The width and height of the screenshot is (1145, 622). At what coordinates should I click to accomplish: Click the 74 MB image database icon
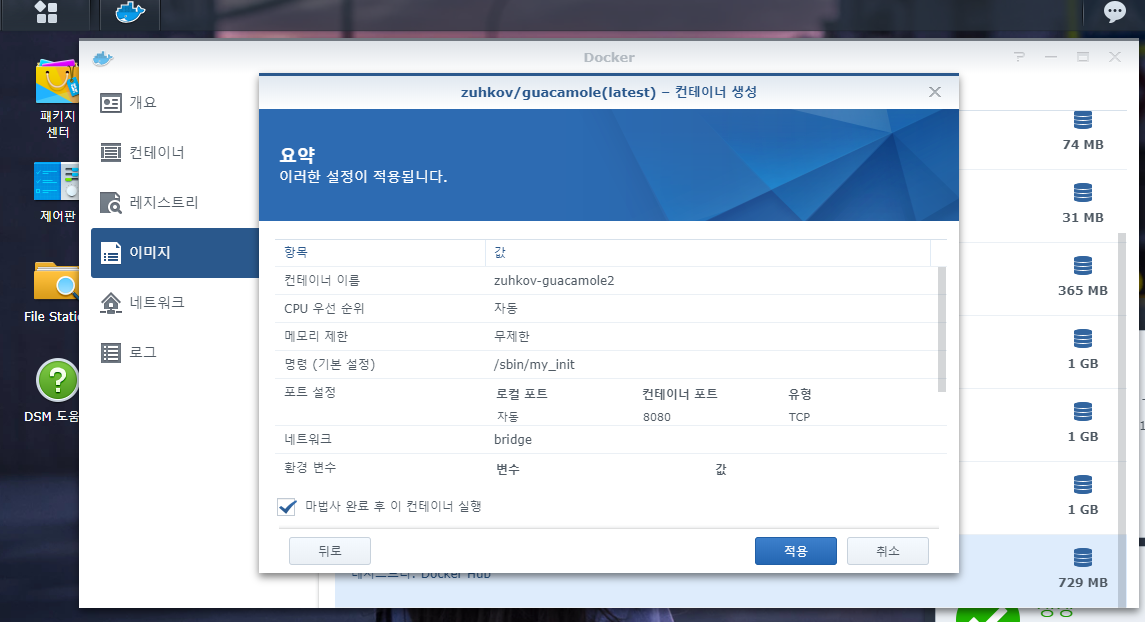1083,120
